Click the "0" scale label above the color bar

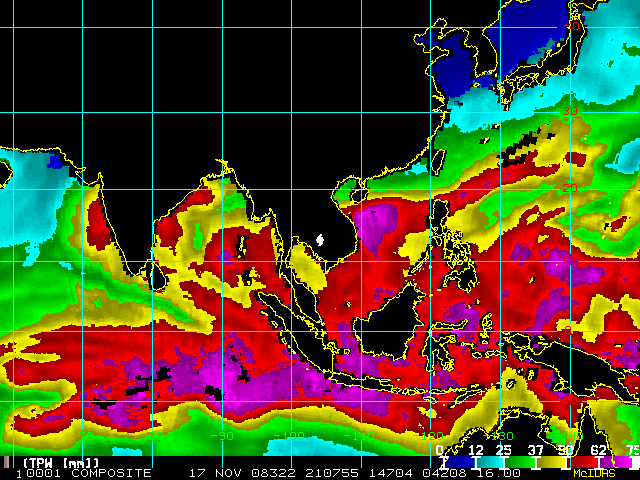[440, 450]
